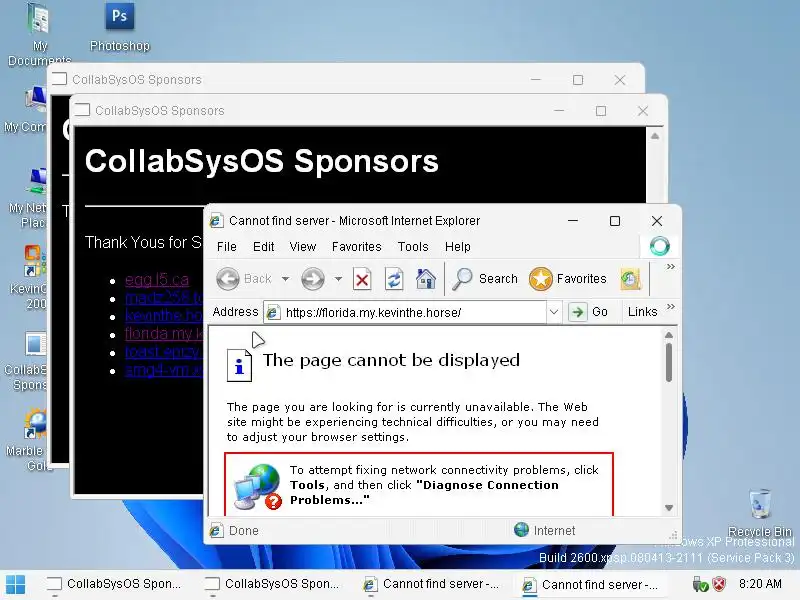Open the Favorites menu in menu bar
Screen dimensions: 800x600
(x=357, y=247)
